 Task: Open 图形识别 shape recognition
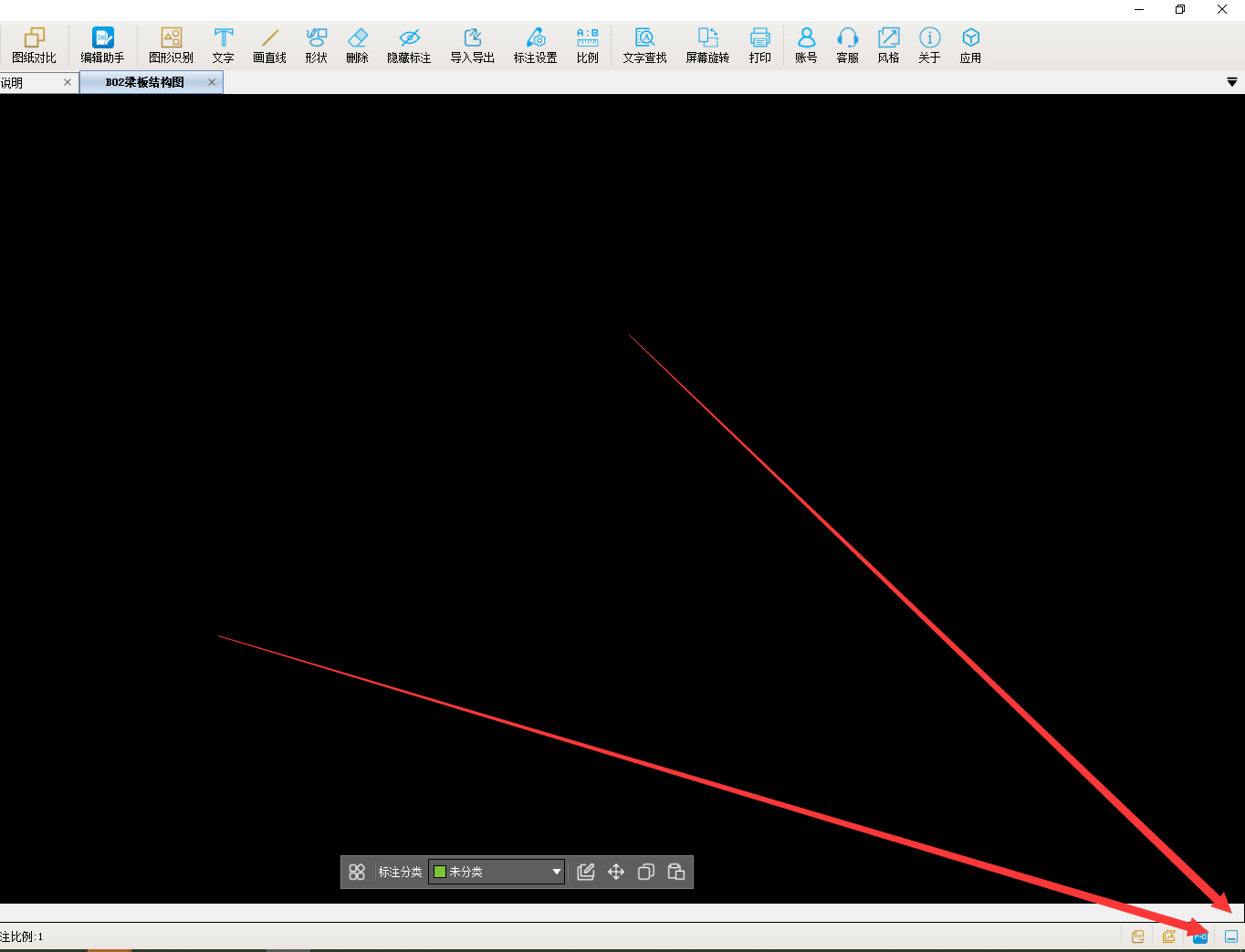(171, 45)
